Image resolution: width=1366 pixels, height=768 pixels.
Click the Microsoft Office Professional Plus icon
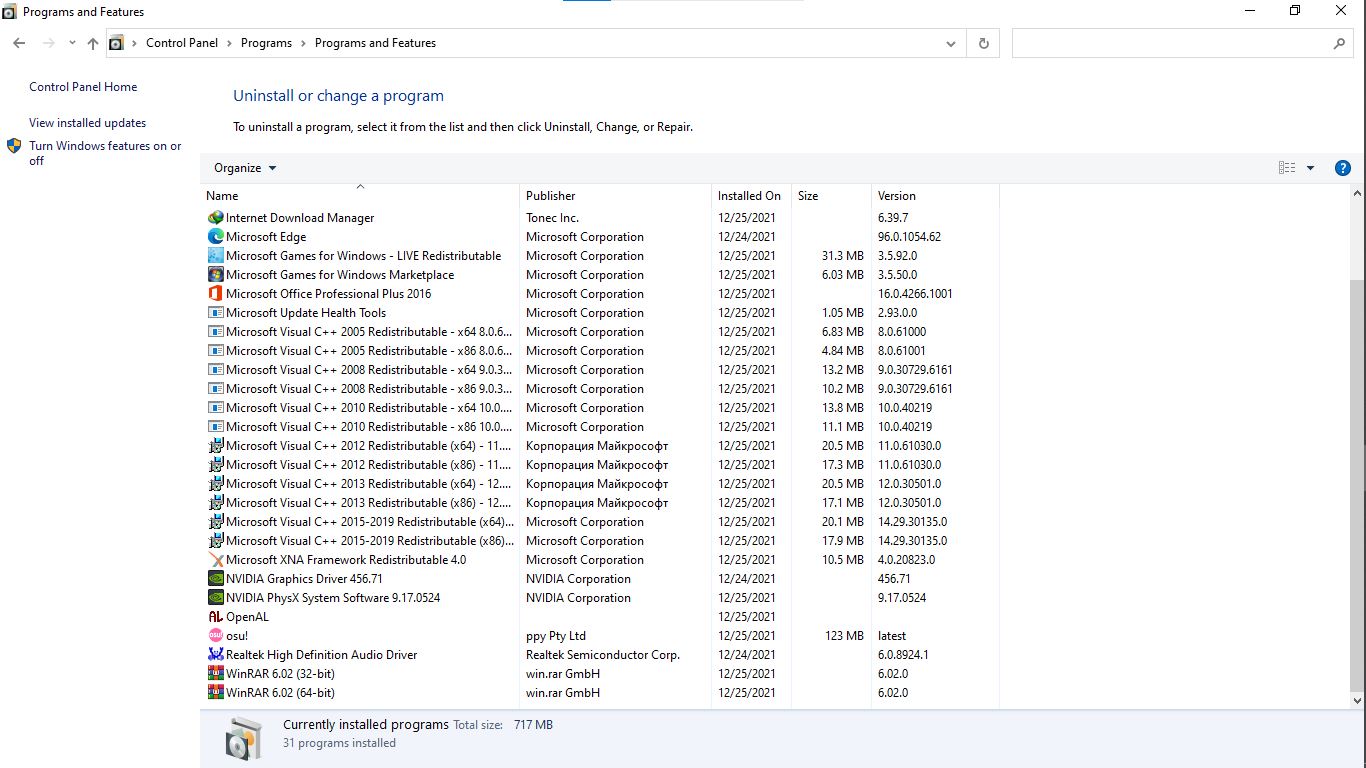click(215, 294)
